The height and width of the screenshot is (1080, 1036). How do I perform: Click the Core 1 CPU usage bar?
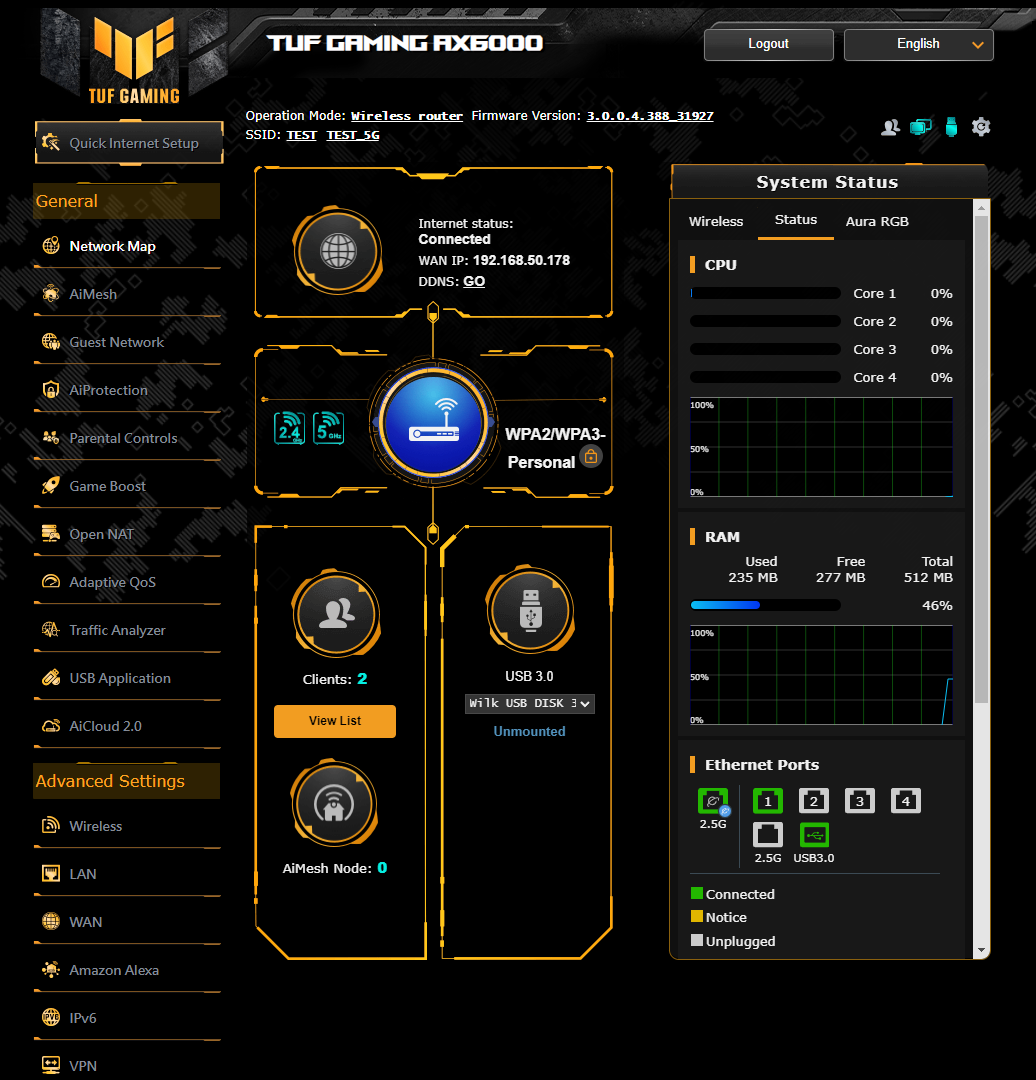tap(765, 293)
